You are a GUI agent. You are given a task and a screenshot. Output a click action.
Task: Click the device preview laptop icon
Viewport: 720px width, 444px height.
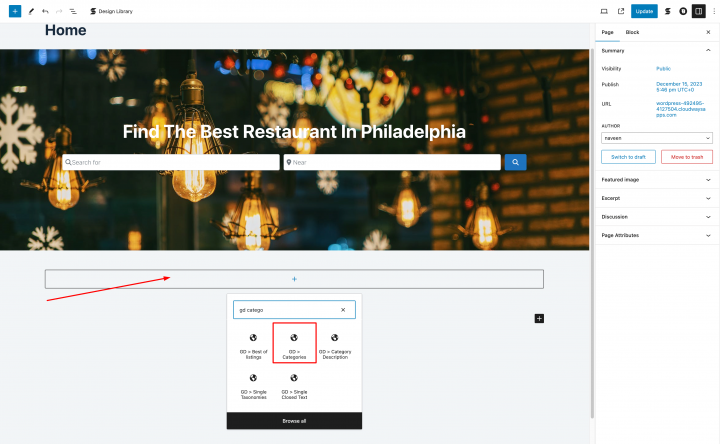pyautogui.click(x=604, y=11)
